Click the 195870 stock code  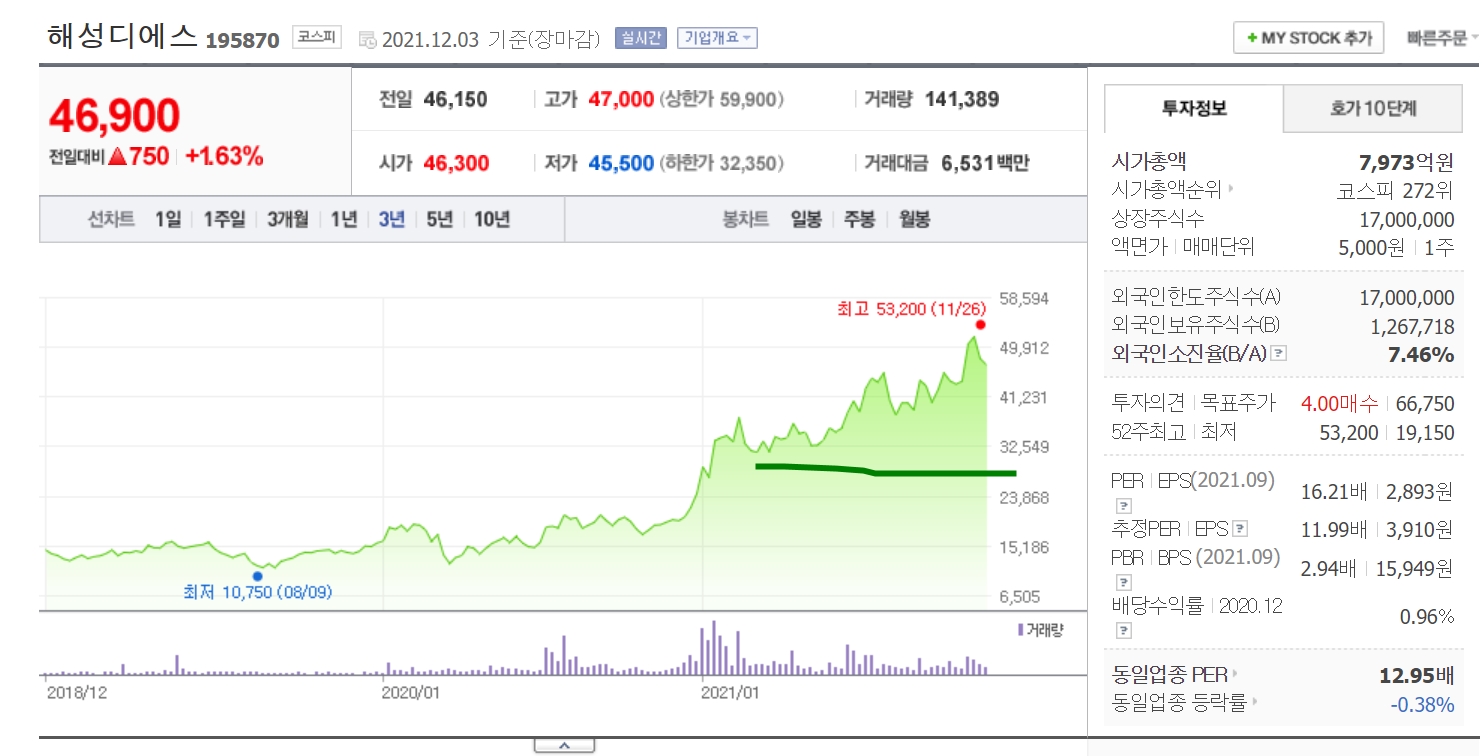click(242, 41)
